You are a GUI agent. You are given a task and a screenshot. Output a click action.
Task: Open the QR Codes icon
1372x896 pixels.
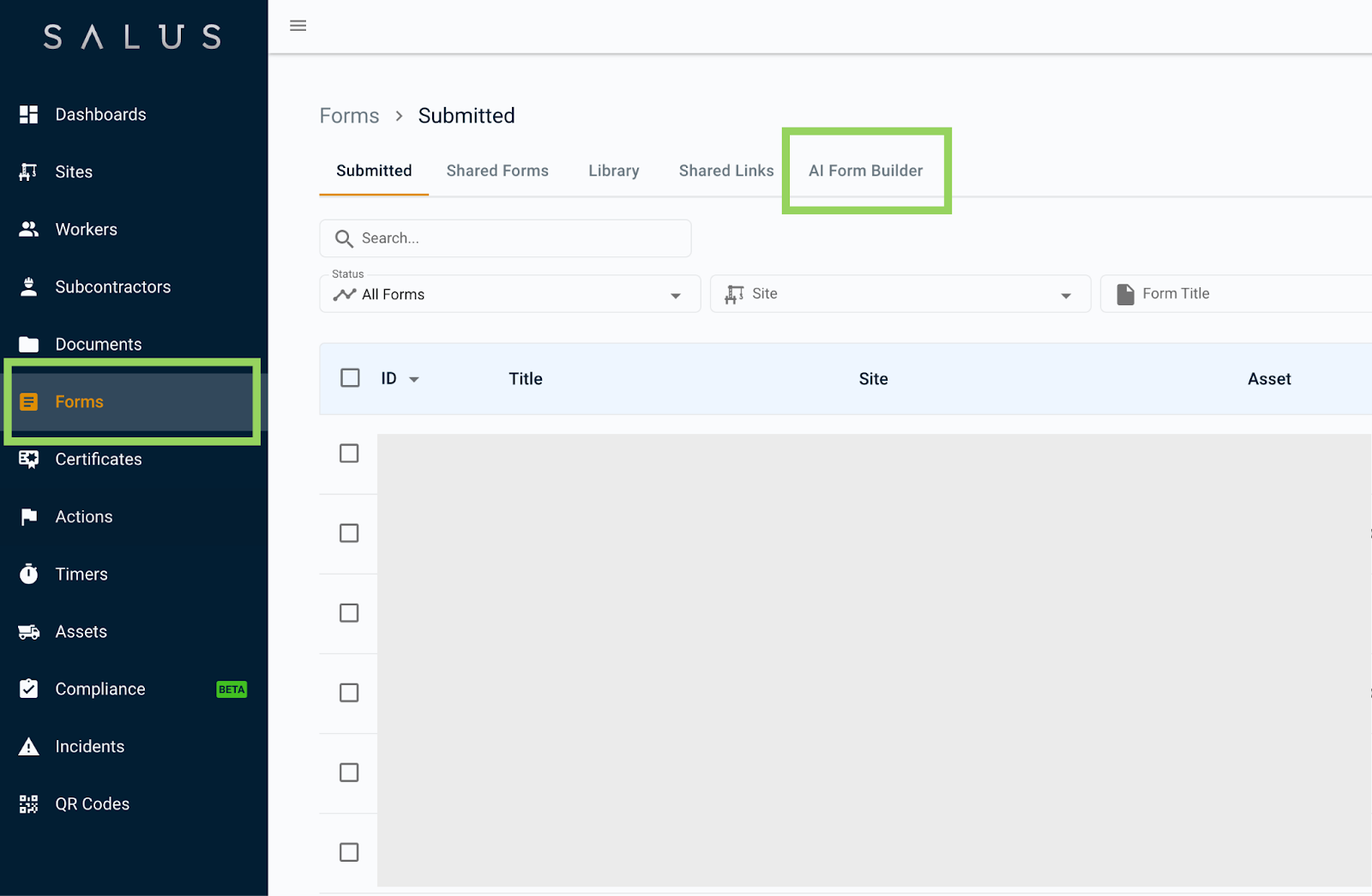click(28, 803)
